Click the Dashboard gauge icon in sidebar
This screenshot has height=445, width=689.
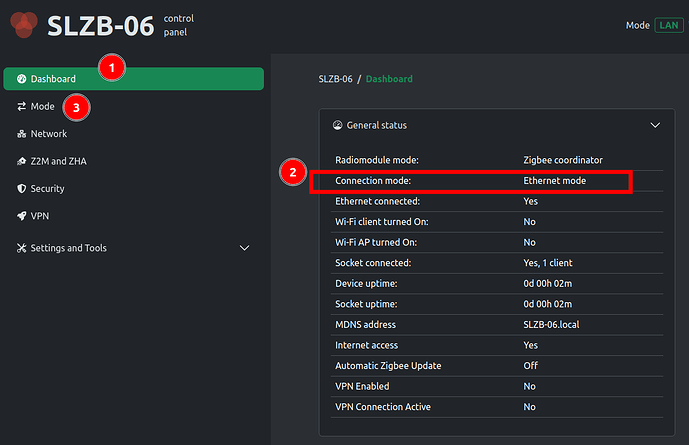21,79
